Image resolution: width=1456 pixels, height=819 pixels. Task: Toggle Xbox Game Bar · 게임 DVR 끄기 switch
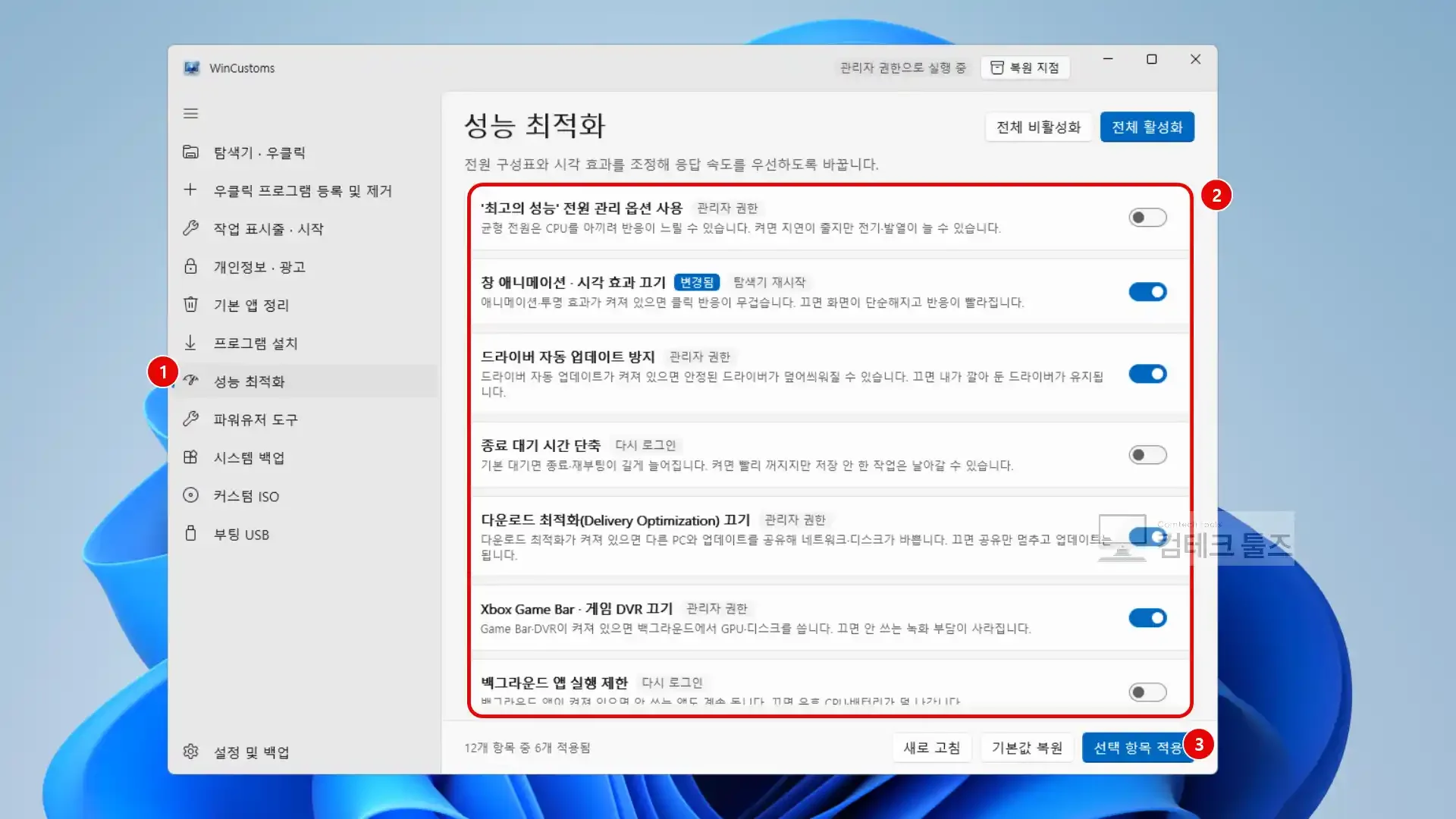click(x=1147, y=618)
